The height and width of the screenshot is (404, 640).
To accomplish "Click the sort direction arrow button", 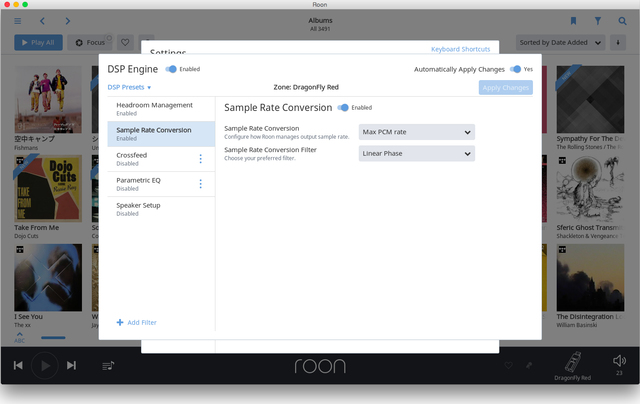I will pos(618,42).
